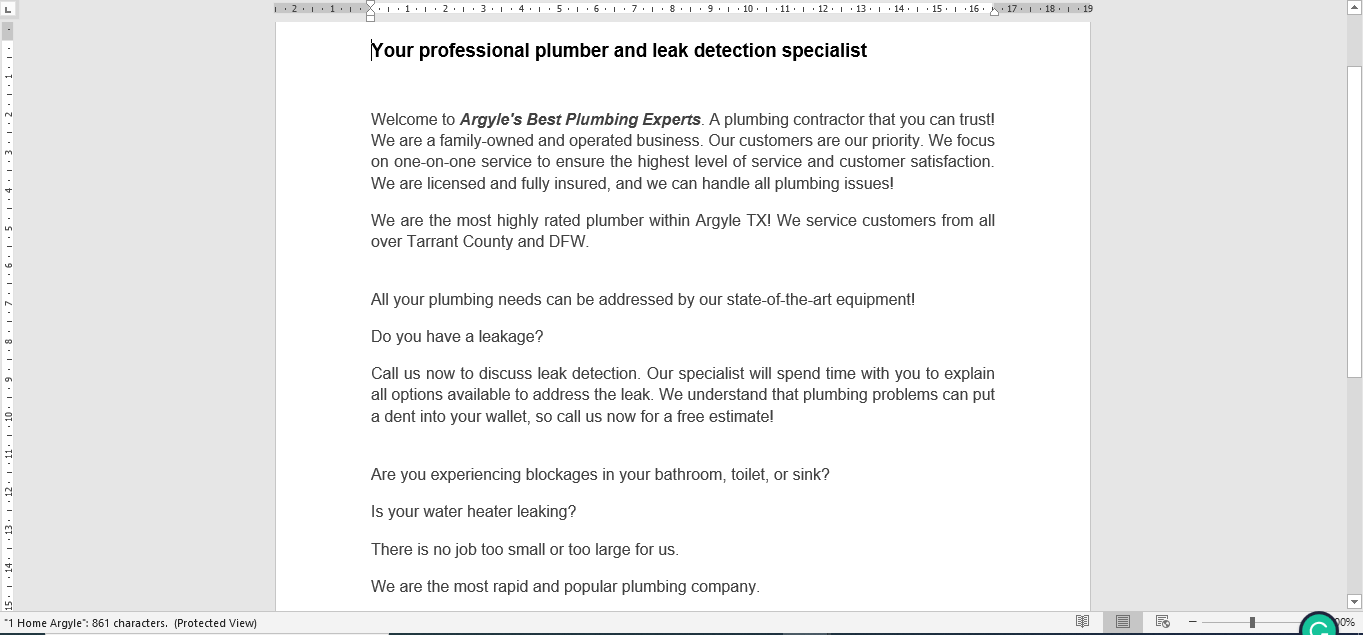Screen dimensions: 1363x635
Task: Switch to Web Layout view
Action: tap(1162, 622)
